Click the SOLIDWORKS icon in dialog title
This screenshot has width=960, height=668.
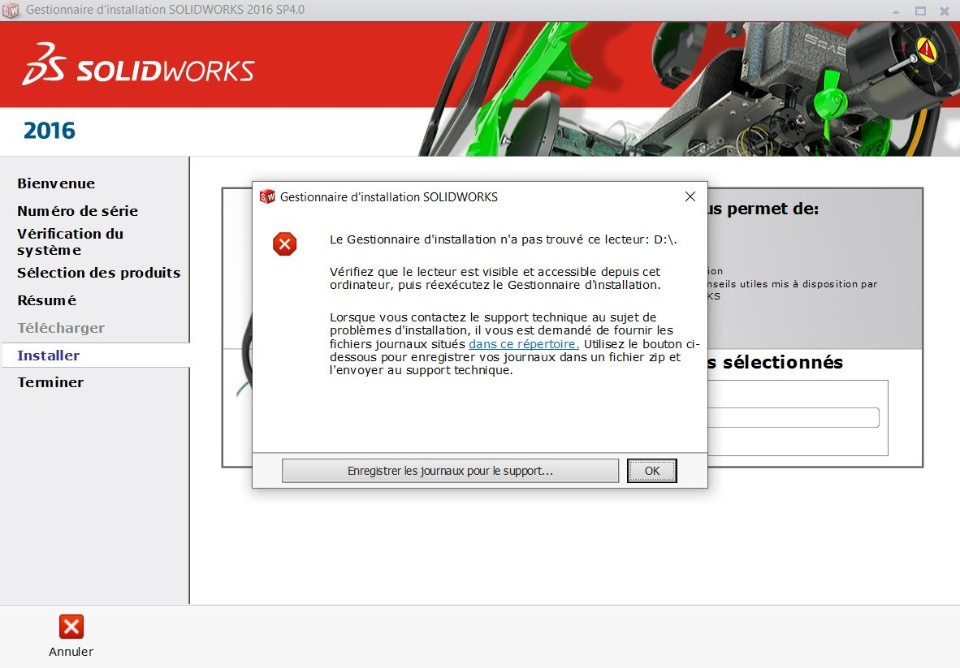coord(268,197)
